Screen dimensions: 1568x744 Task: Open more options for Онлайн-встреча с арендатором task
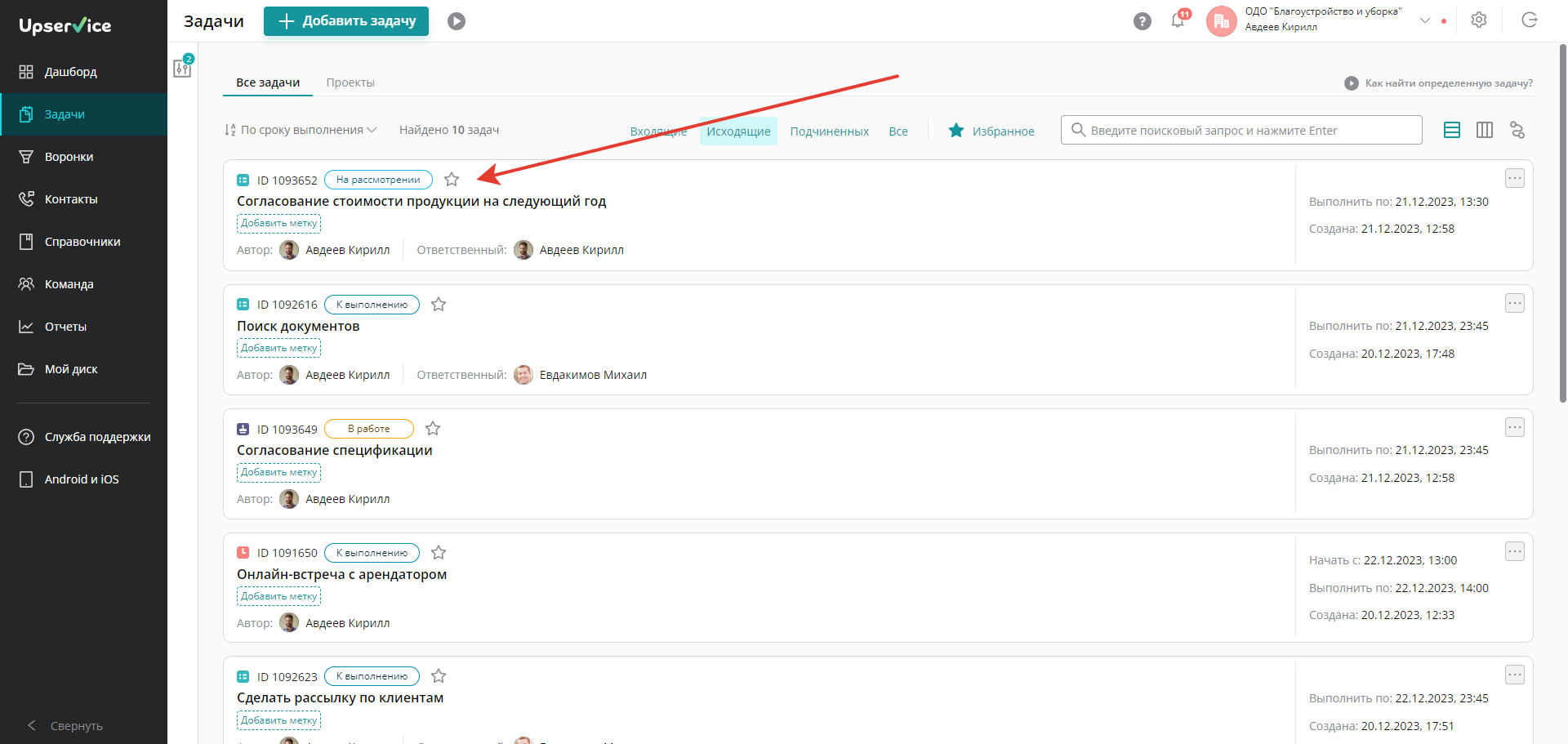1515,551
